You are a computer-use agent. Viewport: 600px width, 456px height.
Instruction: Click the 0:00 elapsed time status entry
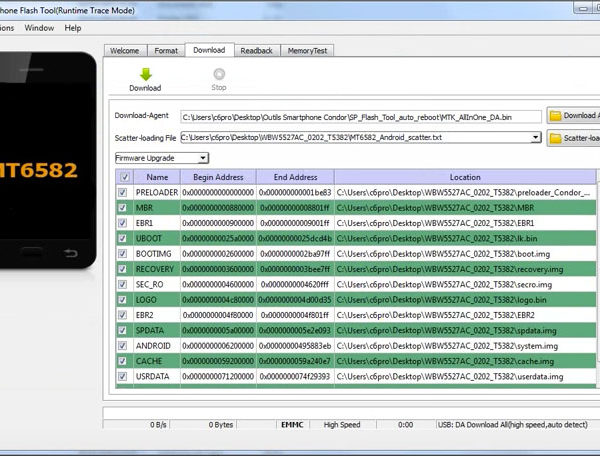coord(405,425)
